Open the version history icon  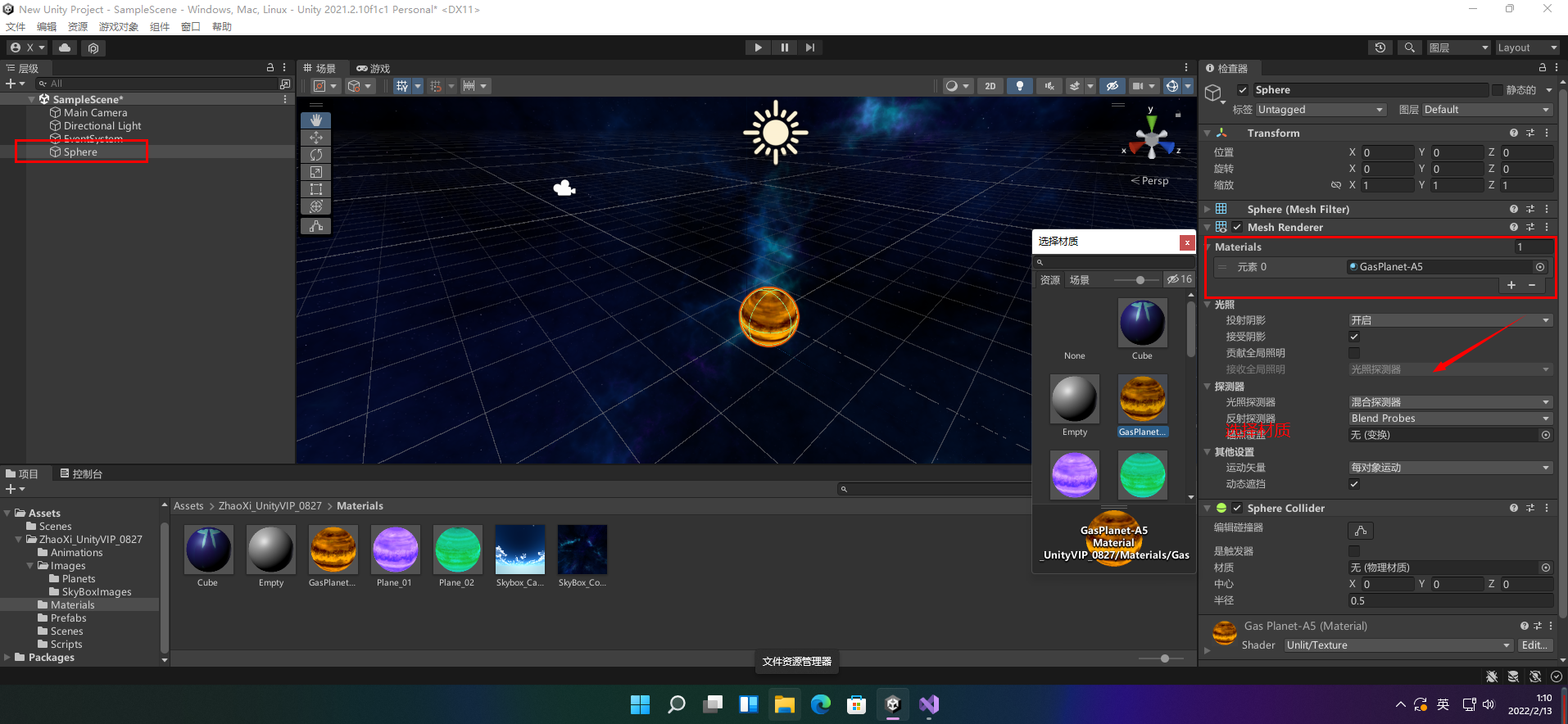[x=1380, y=48]
